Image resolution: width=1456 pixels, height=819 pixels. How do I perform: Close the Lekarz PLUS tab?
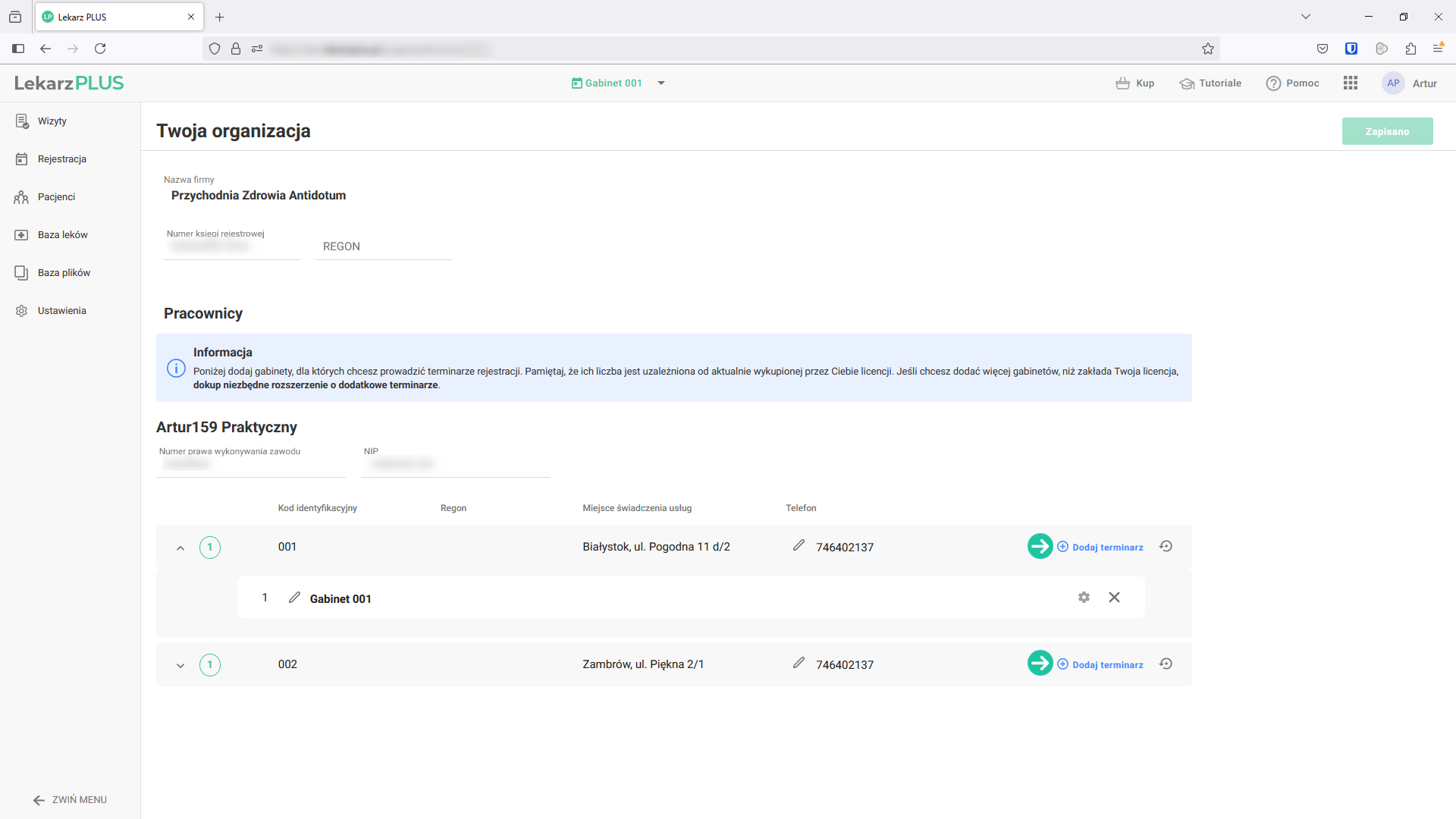click(191, 17)
